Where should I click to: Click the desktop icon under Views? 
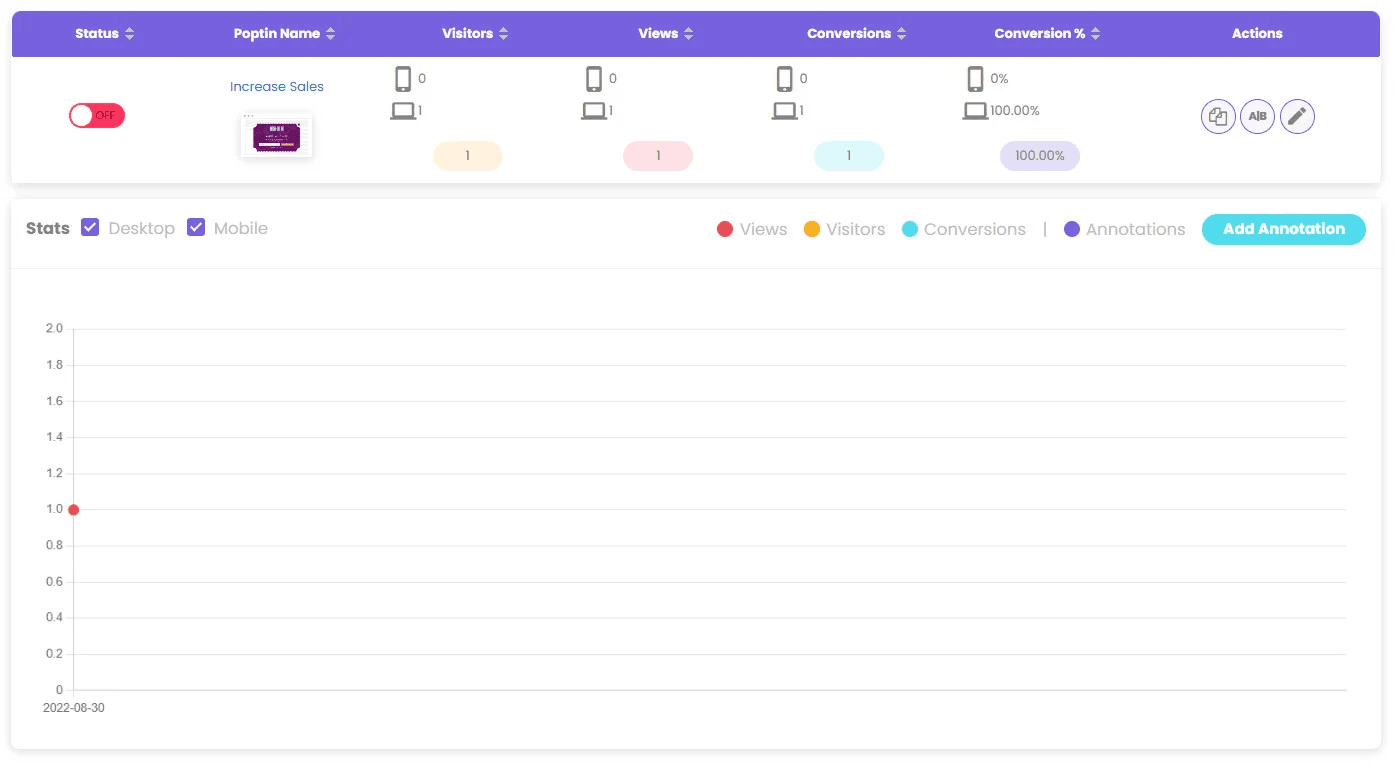(x=594, y=111)
